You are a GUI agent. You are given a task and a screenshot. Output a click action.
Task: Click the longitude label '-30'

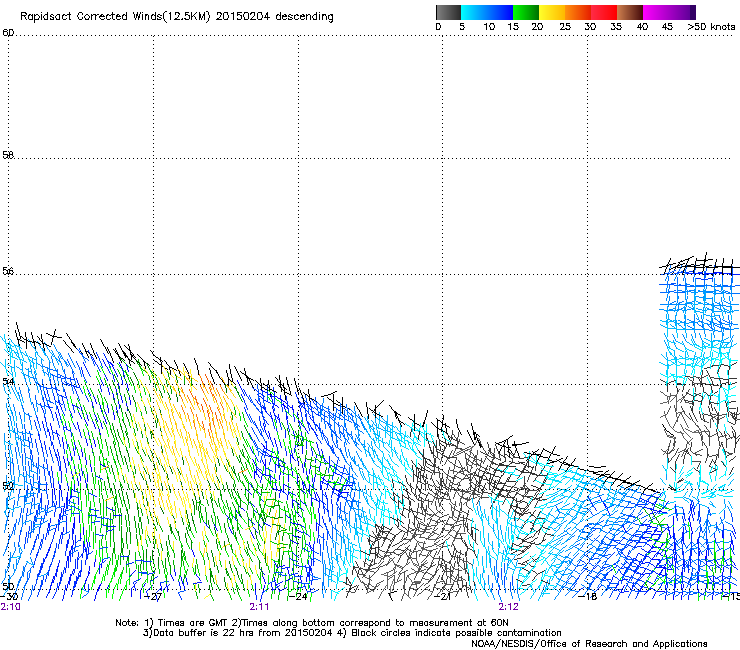9,597
